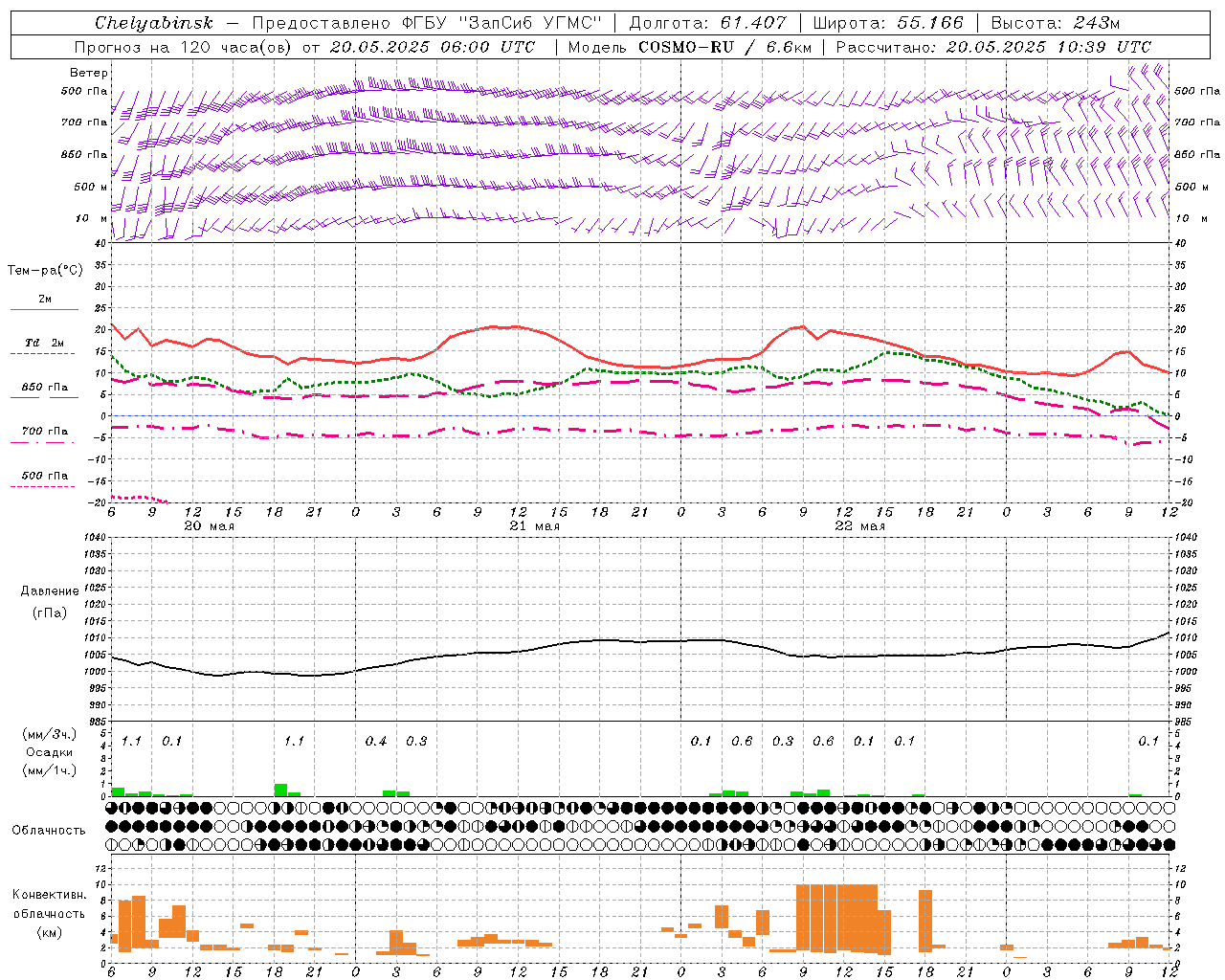The width and height of the screenshot is (1225, 980).
Task: Click the elevation text 'Высота: 243м'
Action: (x=1056, y=23)
